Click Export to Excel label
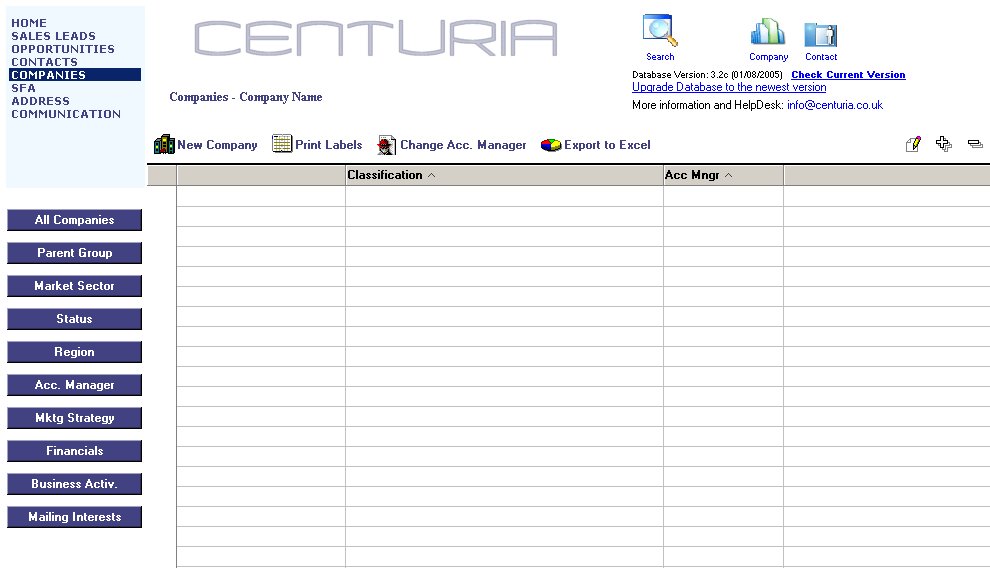 coord(607,145)
